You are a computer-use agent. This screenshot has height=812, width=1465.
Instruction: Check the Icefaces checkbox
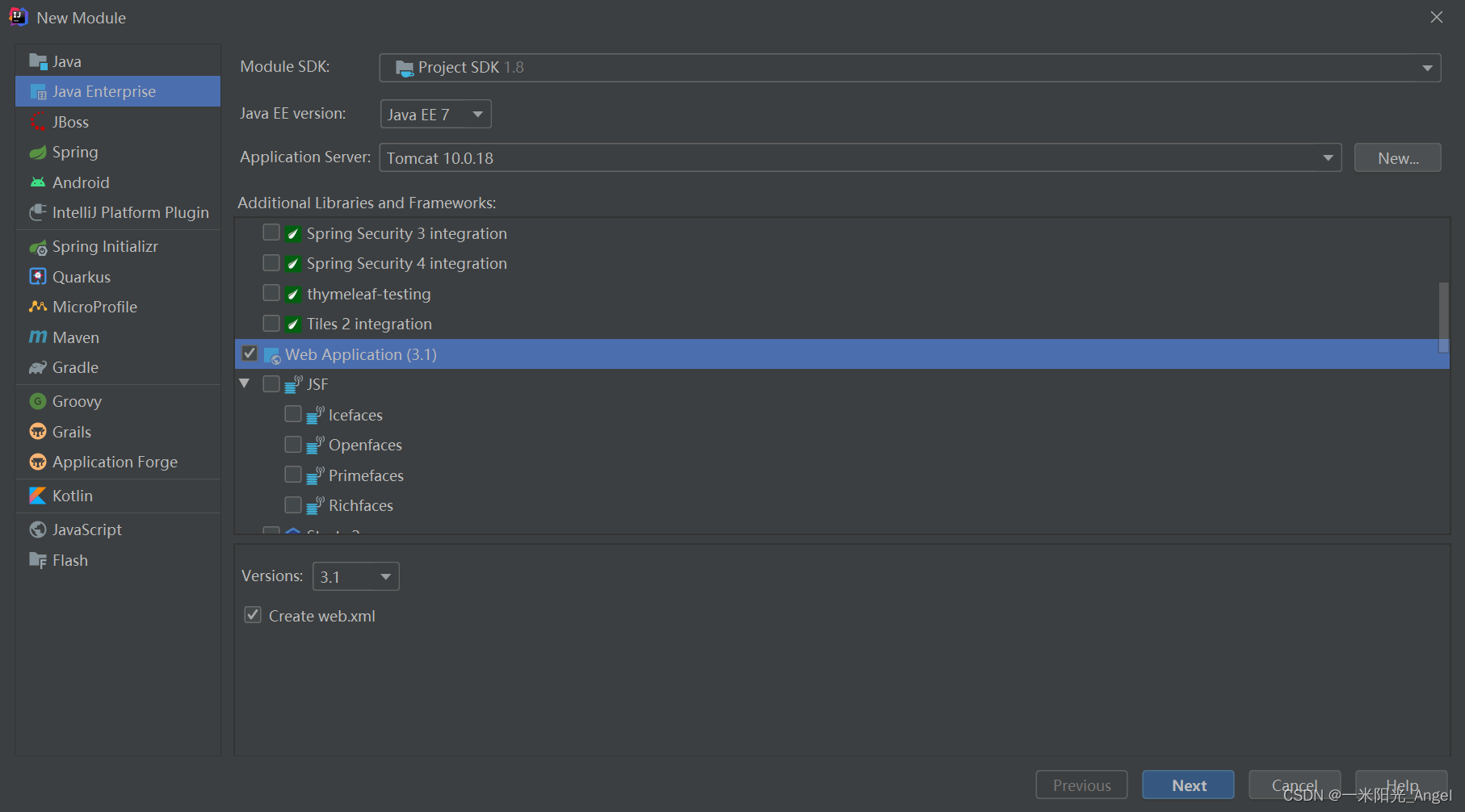click(293, 414)
